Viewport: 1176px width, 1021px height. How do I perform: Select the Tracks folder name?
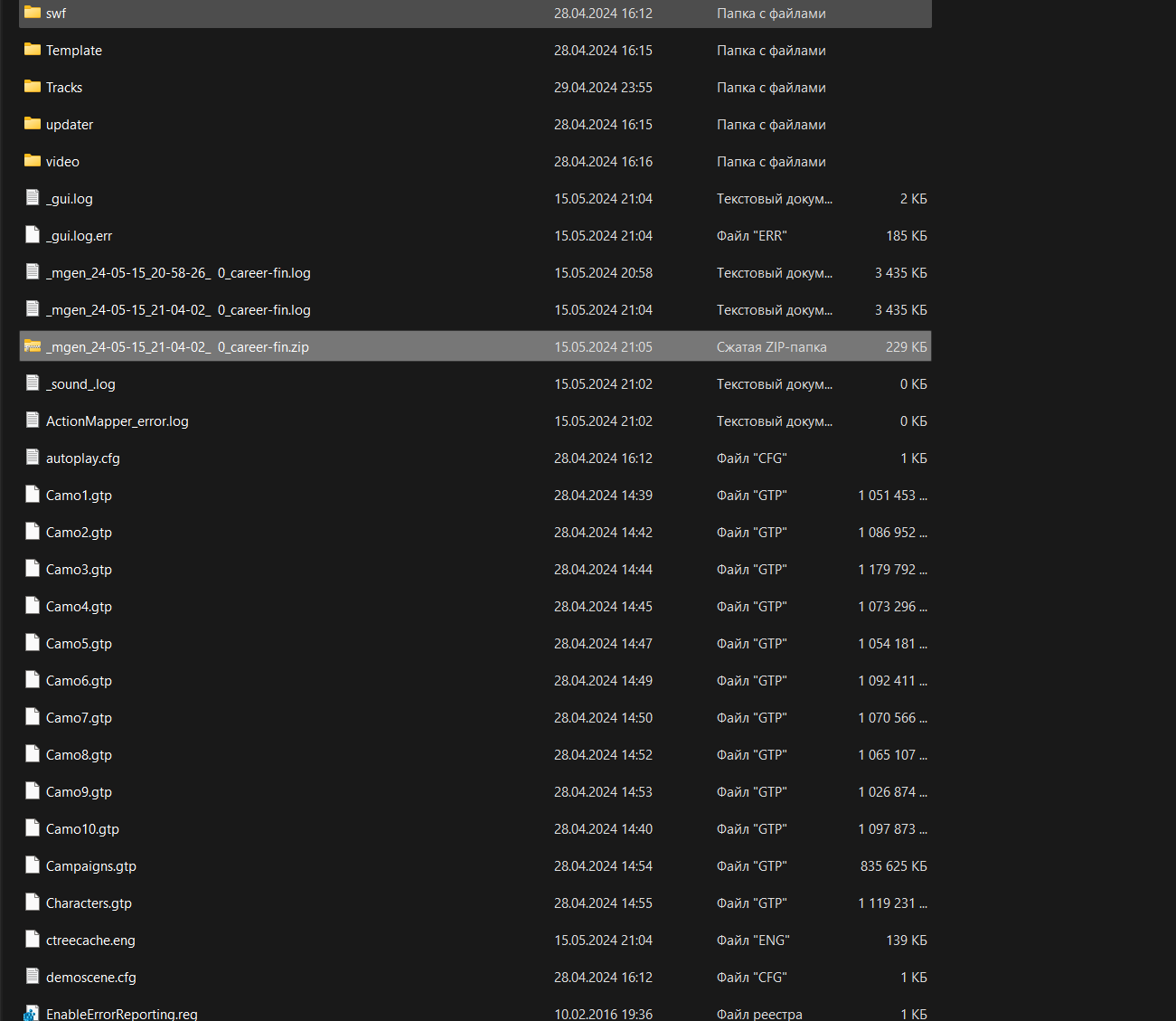[x=64, y=88]
